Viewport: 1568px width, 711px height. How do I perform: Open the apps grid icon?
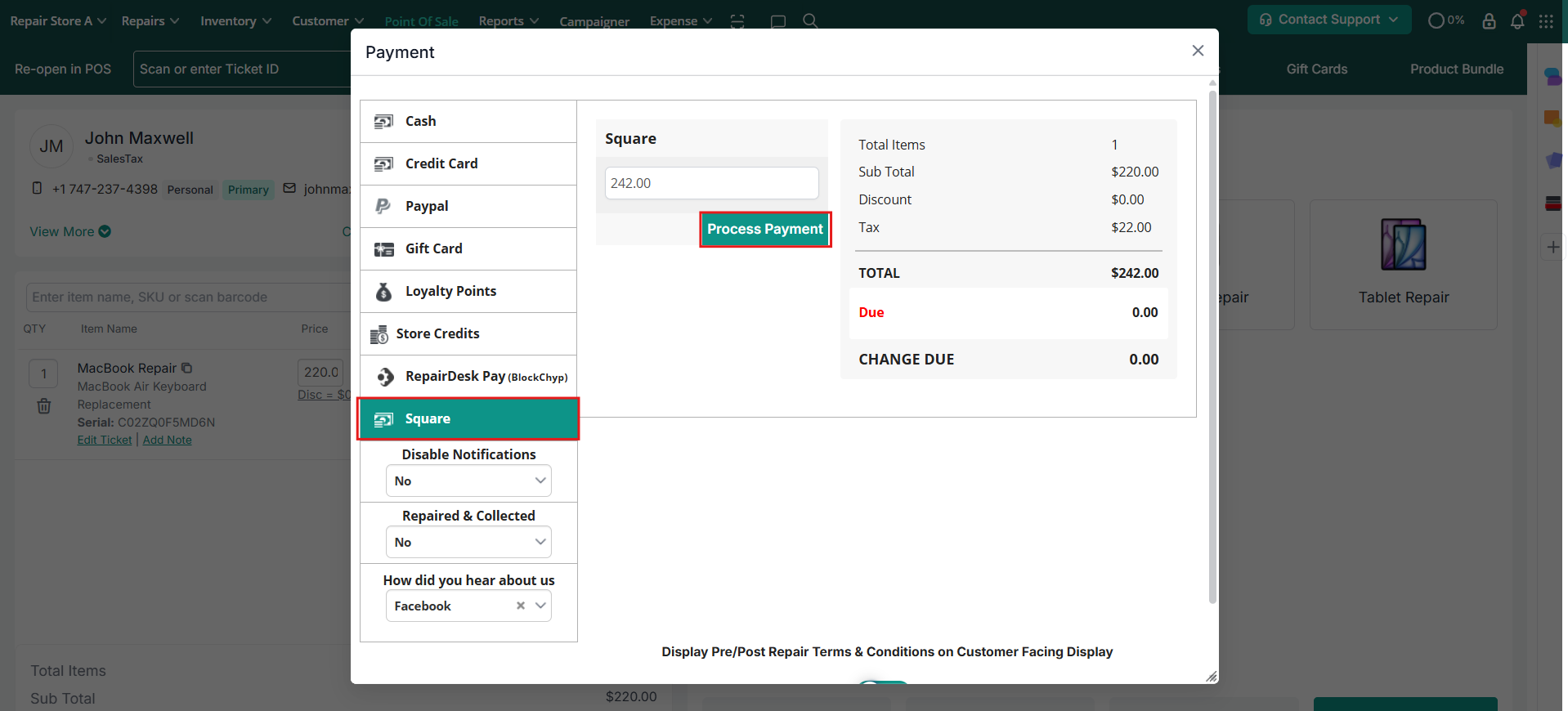pyautogui.click(x=1546, y=21)
